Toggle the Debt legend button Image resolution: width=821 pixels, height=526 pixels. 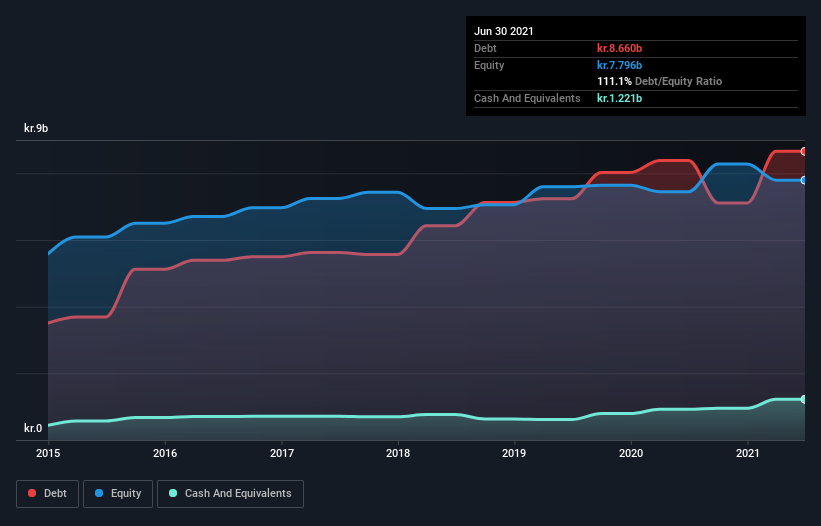[48, 494]
